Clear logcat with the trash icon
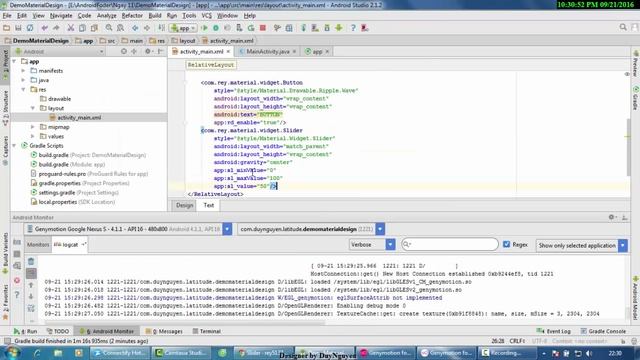The height and width of the screenshot is (360, 640). click(31, 262)
